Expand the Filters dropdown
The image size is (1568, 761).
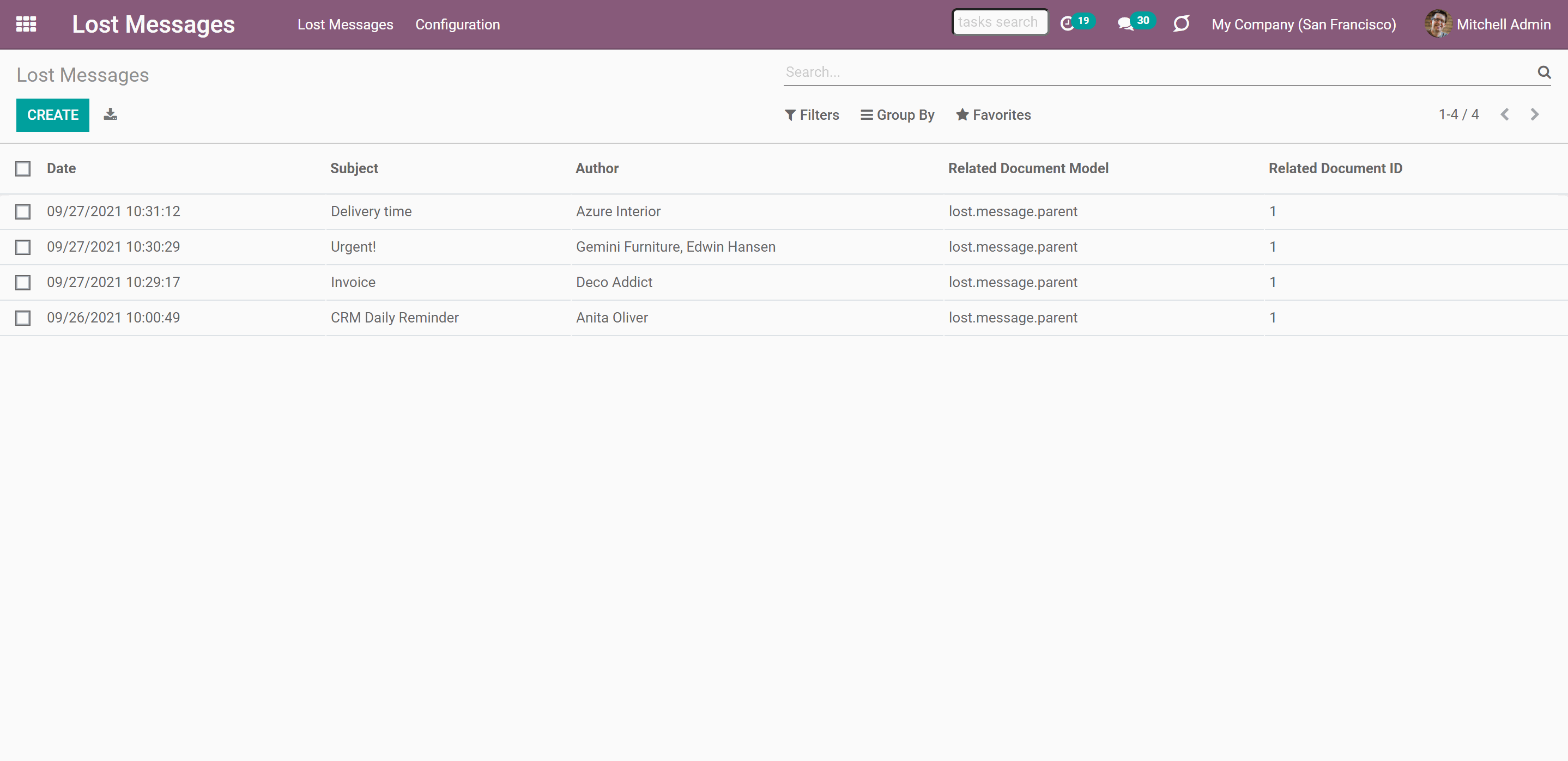click(812, 115)
